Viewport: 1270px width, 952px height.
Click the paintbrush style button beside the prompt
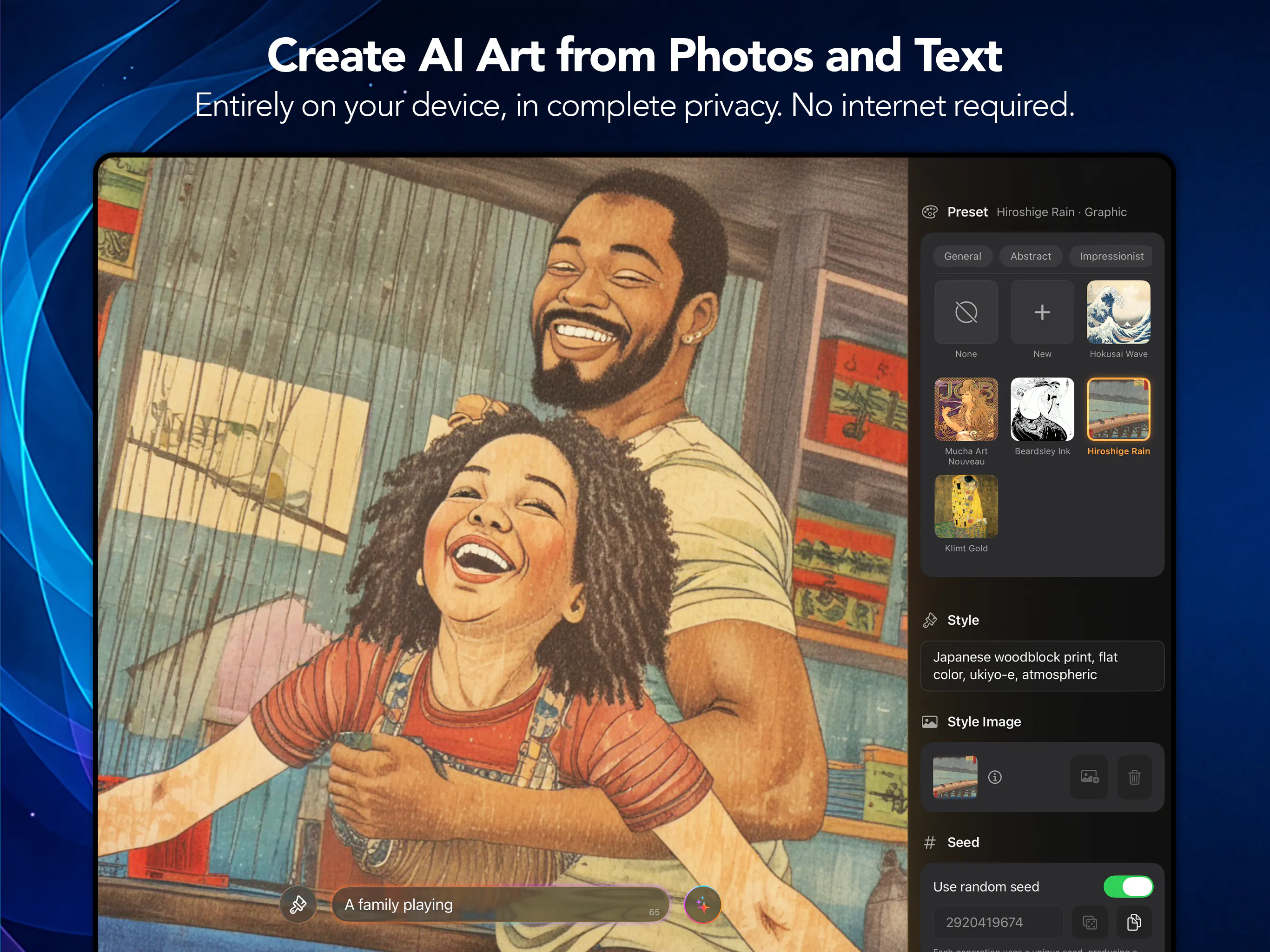click(x=298, y=904)
